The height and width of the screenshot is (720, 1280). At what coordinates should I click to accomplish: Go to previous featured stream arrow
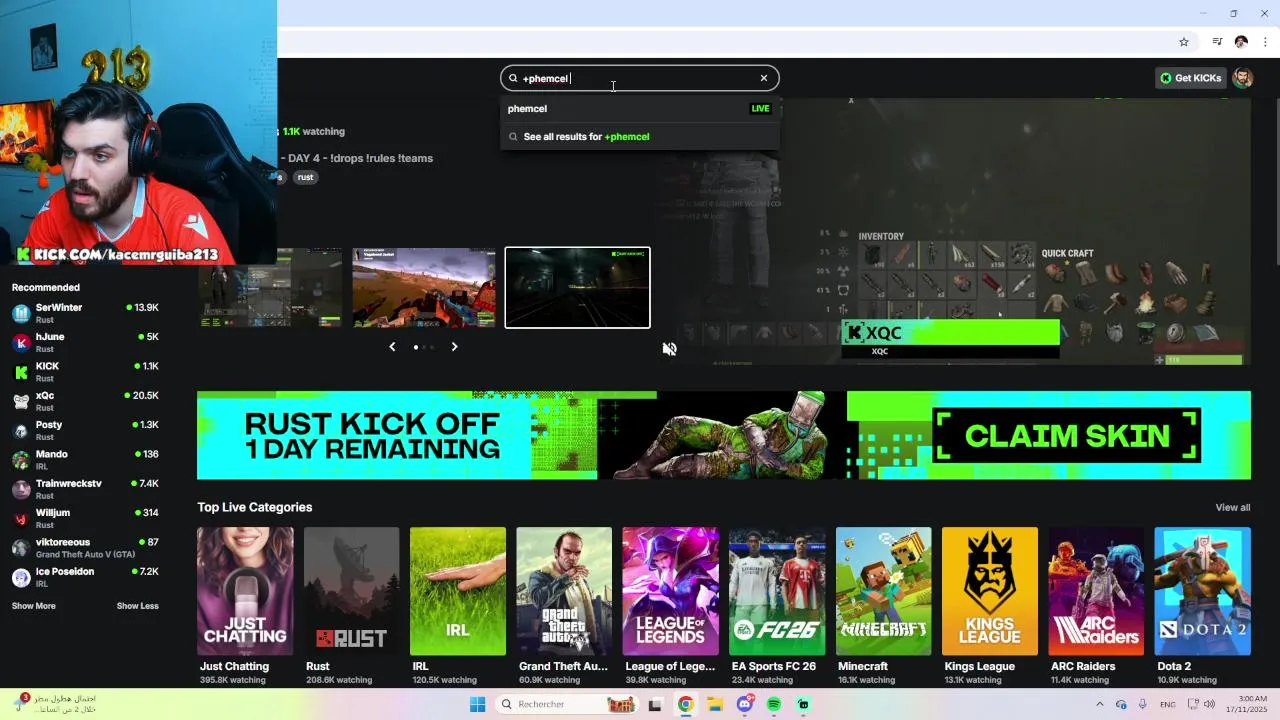tap(392, 347)
